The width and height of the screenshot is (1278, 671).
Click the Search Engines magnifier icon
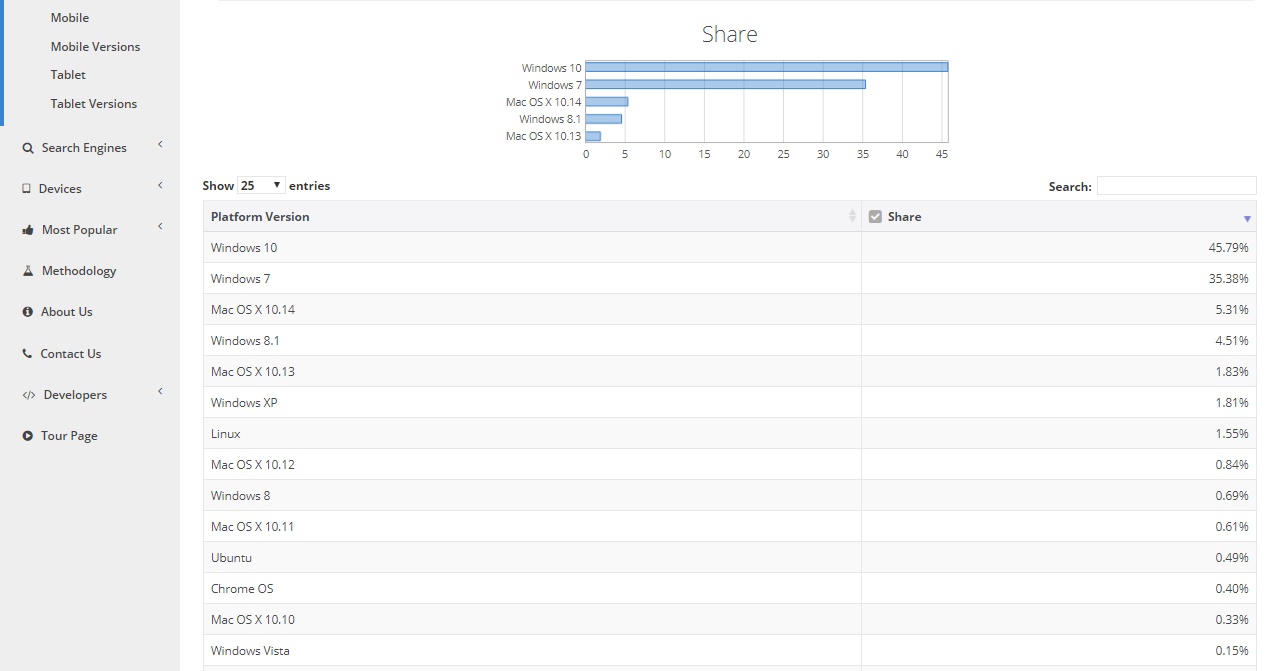click(x=28, y=148)
